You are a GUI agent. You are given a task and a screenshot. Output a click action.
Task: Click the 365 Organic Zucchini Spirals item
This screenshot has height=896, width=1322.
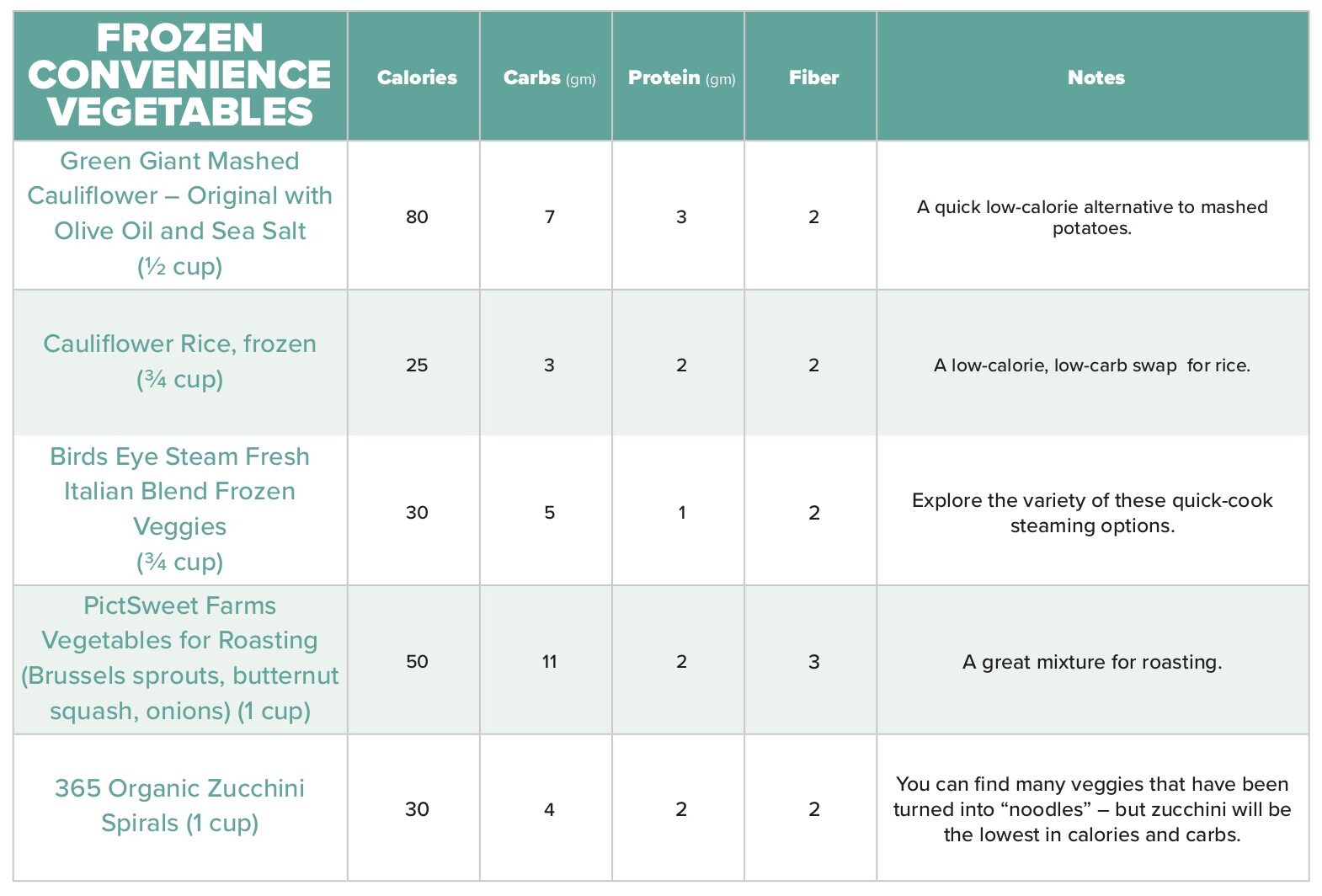[x=179, y=806]
